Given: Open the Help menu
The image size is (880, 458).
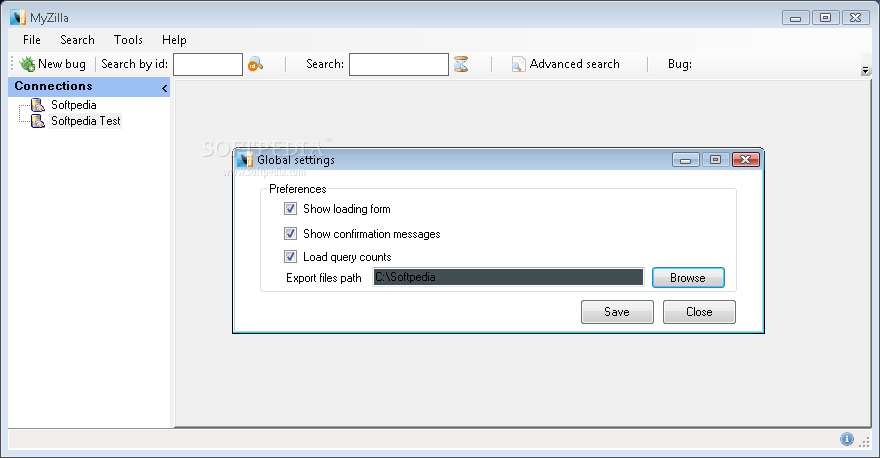Looking at the screenshot, I should [x=174, y=40].
